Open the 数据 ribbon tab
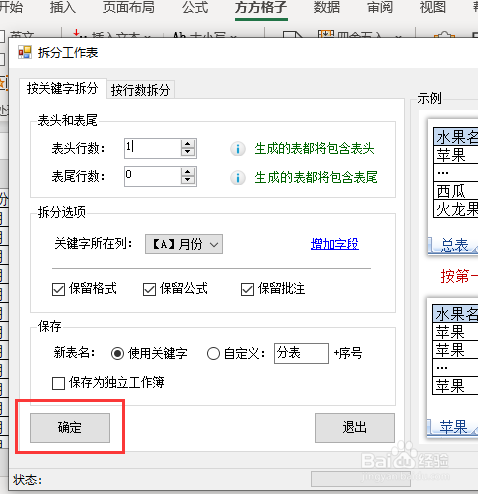The image size is (478, 494). pyautogui.click(x=327, y=7)
